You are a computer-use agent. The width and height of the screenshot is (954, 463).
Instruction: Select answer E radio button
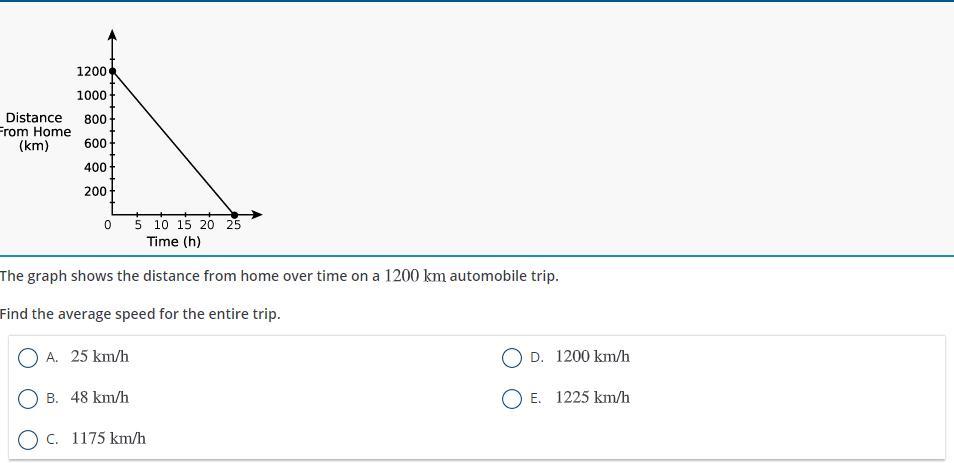(x=512, y=399)
